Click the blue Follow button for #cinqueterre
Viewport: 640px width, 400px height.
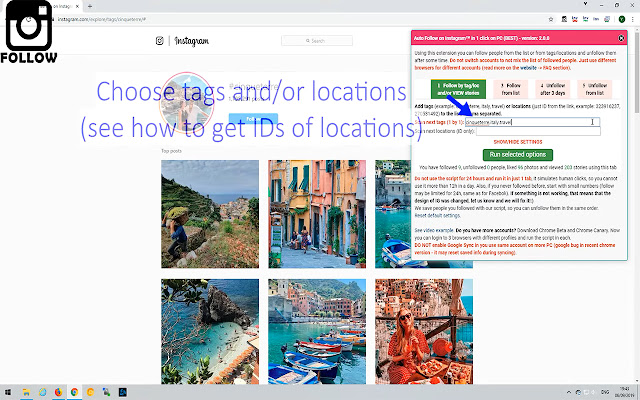[253, 119]
